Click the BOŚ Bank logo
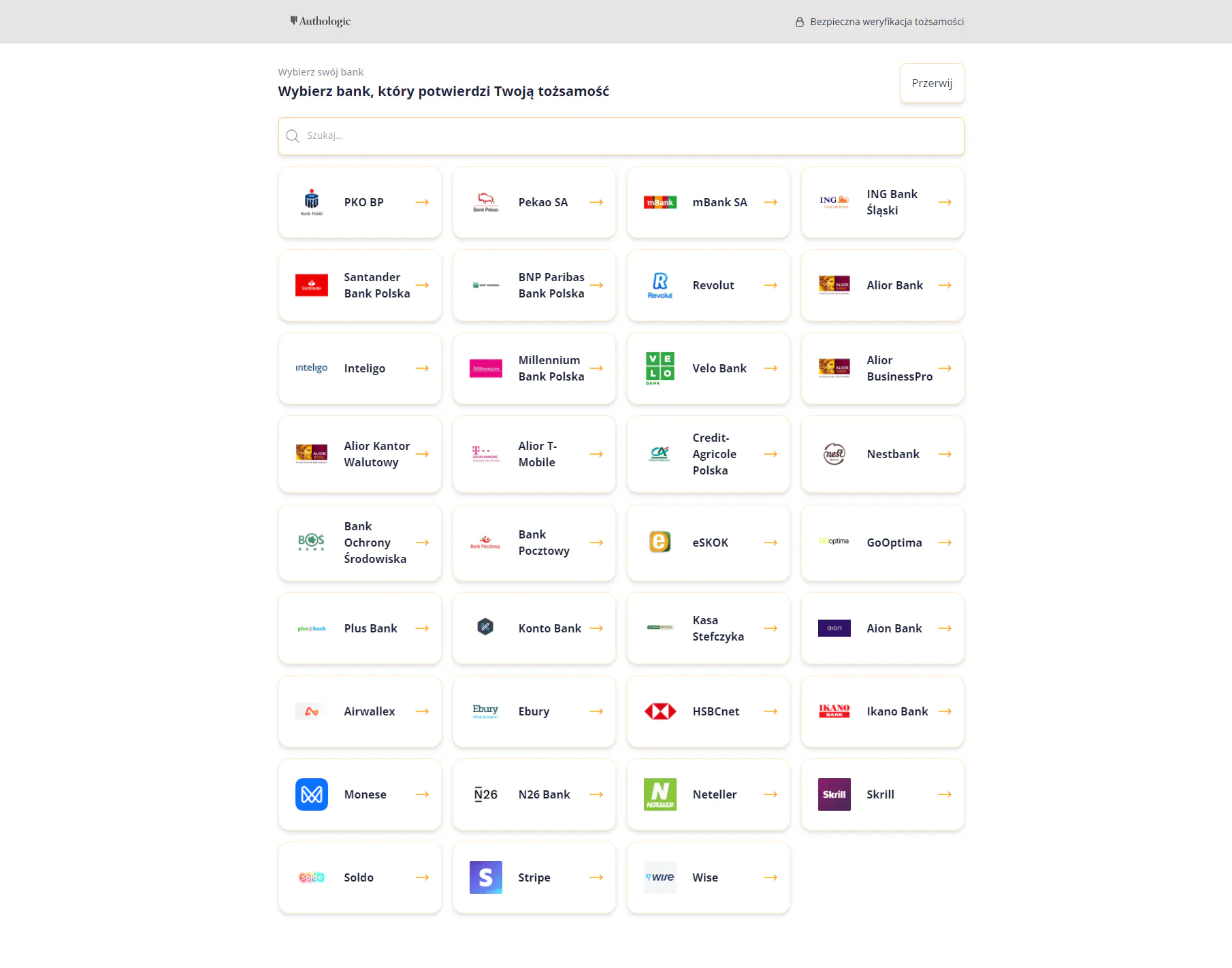The height and width of the screenshot is (968, 1232). pos(312,543)
